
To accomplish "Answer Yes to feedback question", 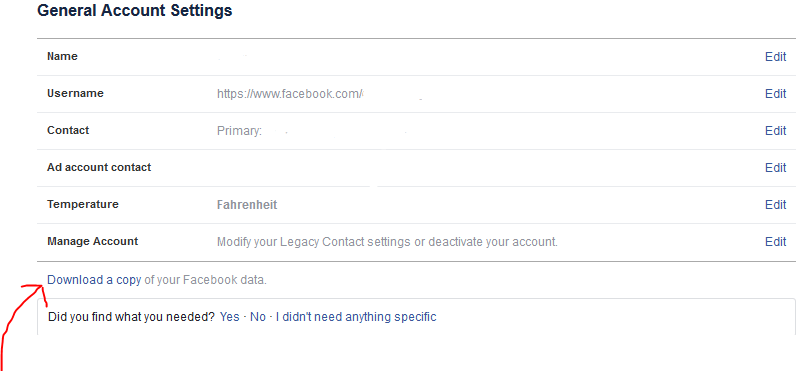I will (229, 317).
